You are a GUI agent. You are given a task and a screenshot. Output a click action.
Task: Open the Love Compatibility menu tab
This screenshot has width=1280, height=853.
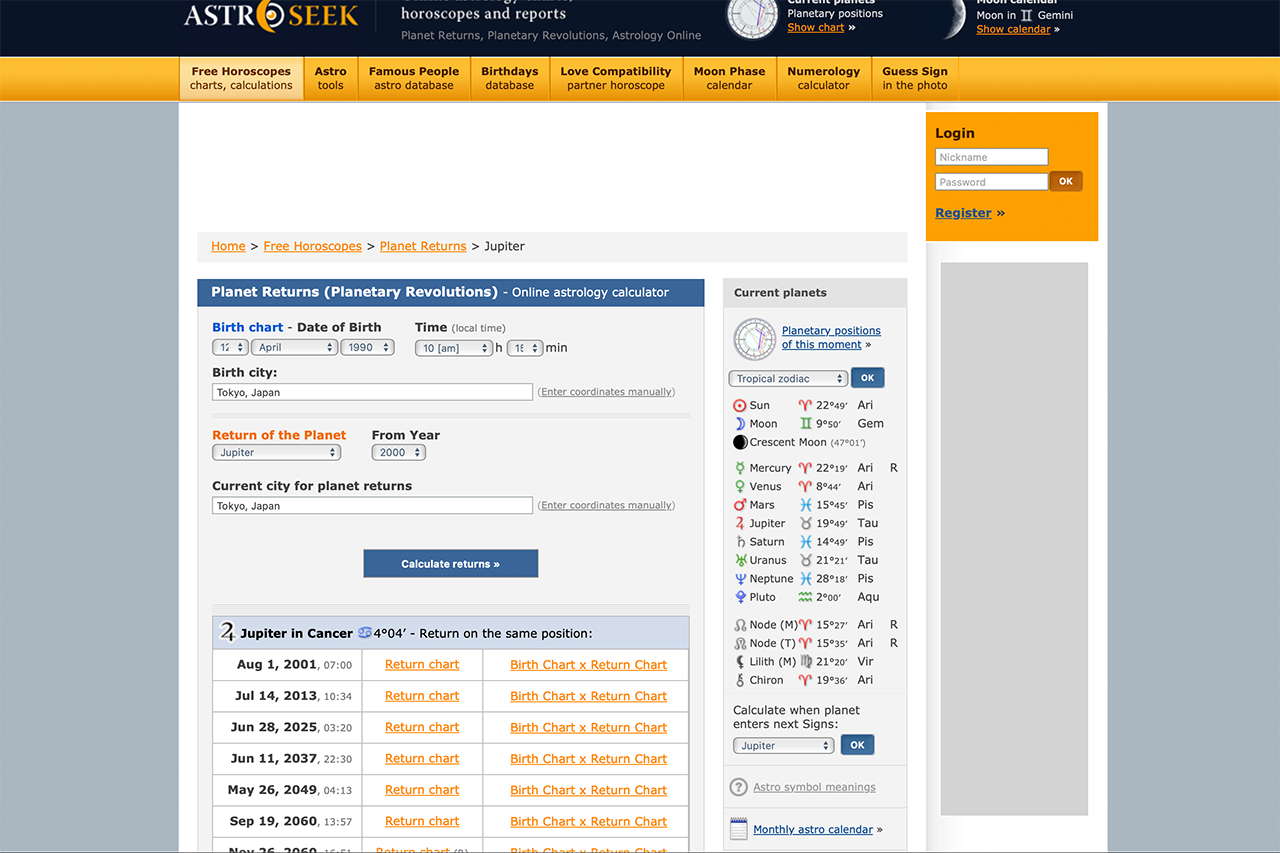pos(616,78)
